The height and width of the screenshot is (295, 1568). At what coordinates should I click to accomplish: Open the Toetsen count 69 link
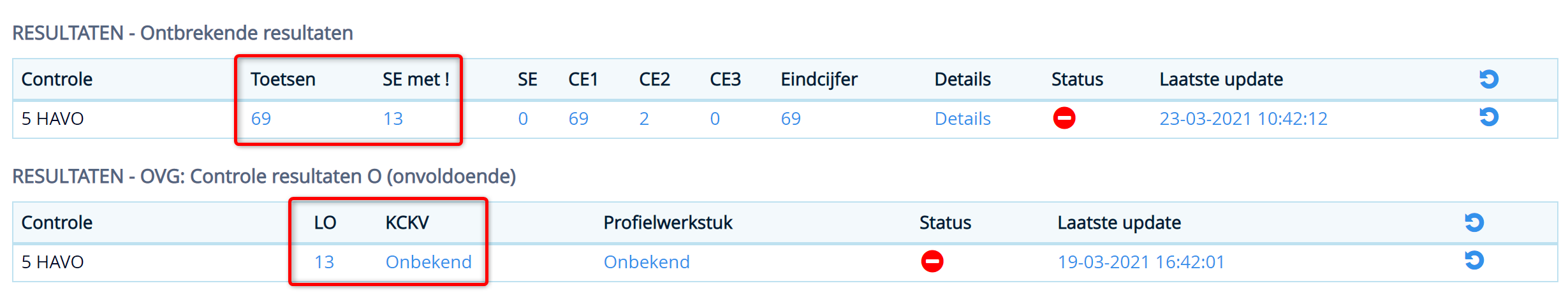(x=261, y=119)
